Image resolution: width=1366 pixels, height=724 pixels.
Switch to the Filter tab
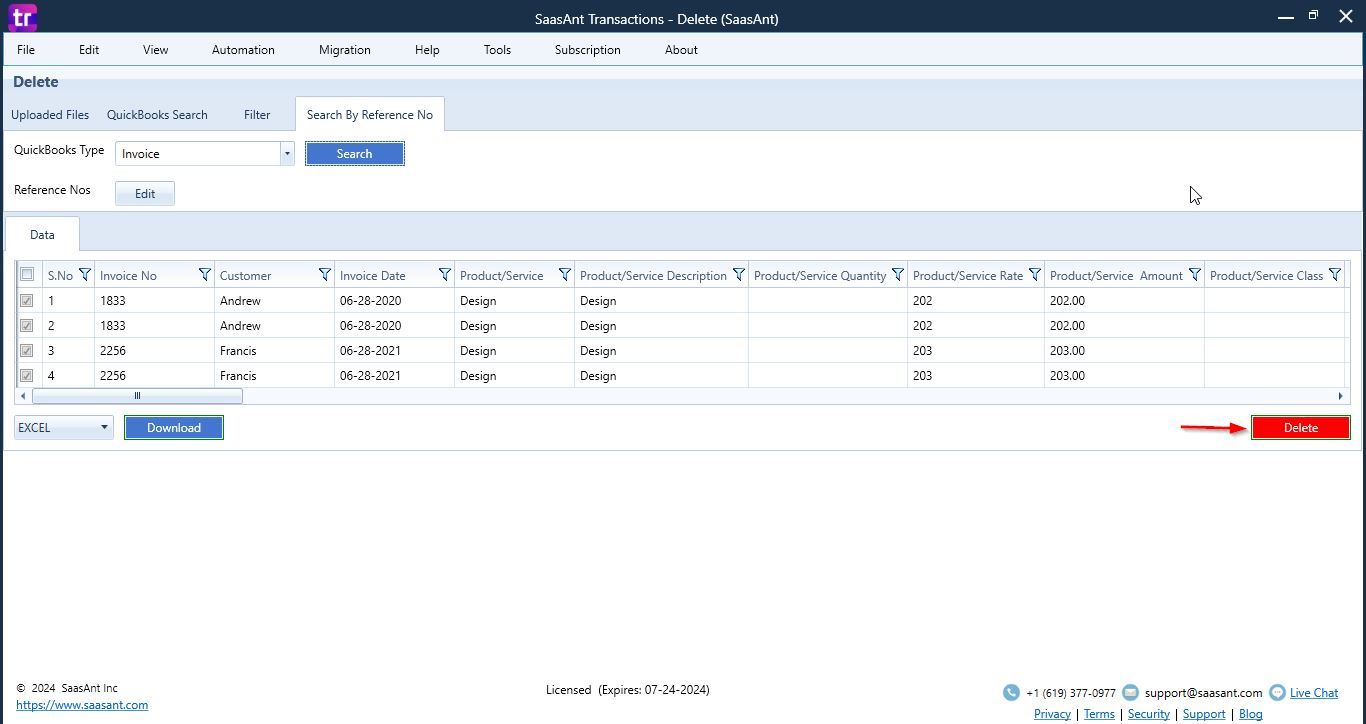(x=257, y=114)
